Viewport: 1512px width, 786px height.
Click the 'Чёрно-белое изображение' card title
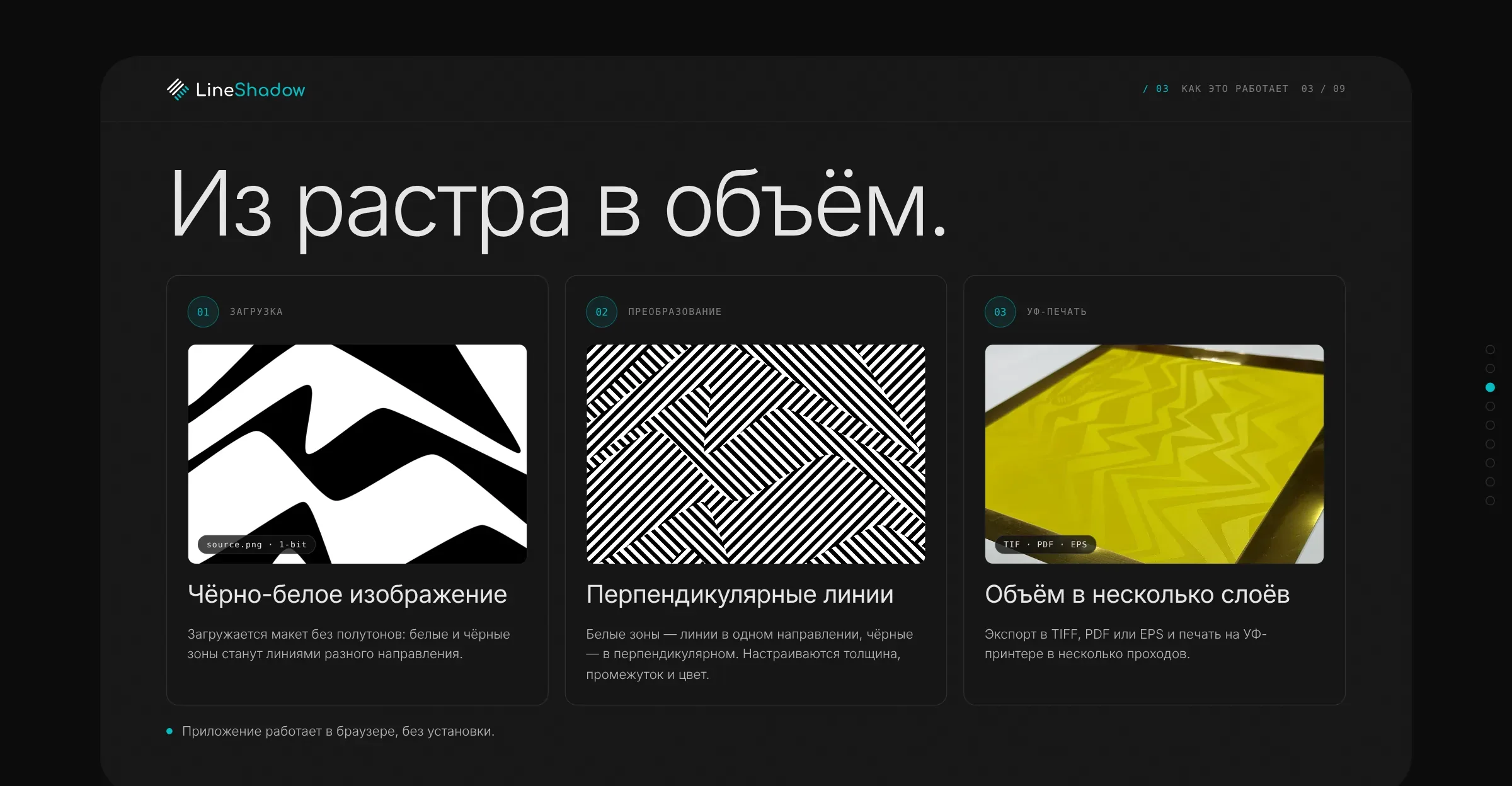pyautogui.click(x=347, y=595)
